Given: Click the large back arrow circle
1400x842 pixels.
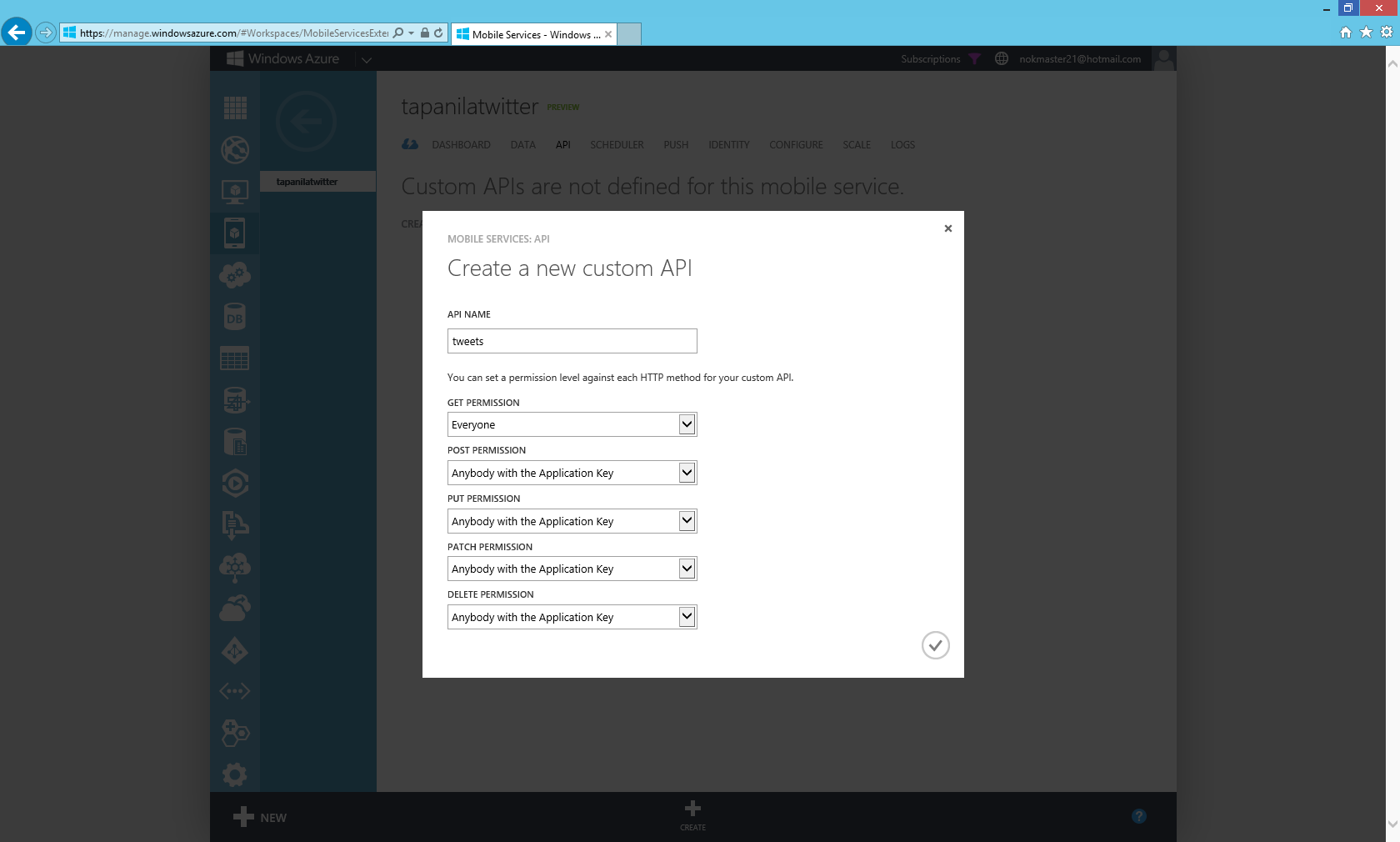Looking at the screenshot, I should coord(306,122).
